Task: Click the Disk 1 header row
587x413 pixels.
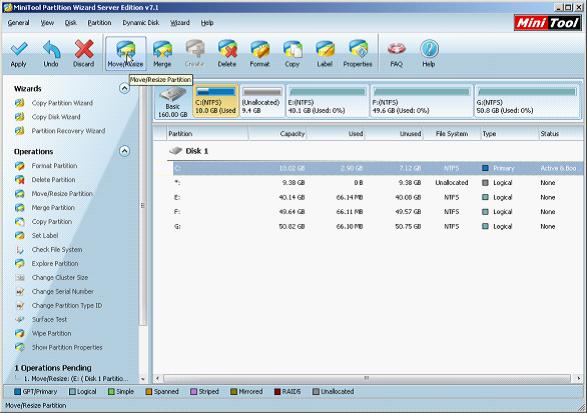Action: [x=374, y=151]
